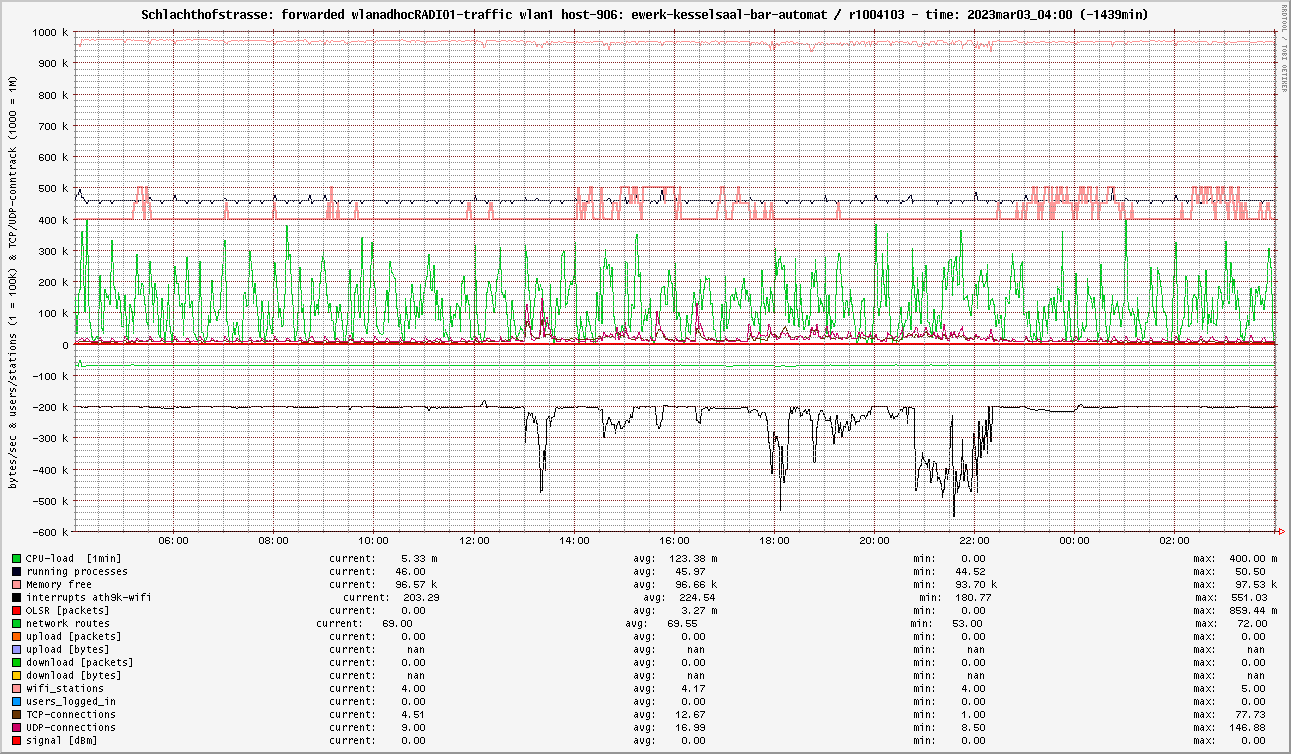Click the 'Memory free' legend label

coord(59,584)
